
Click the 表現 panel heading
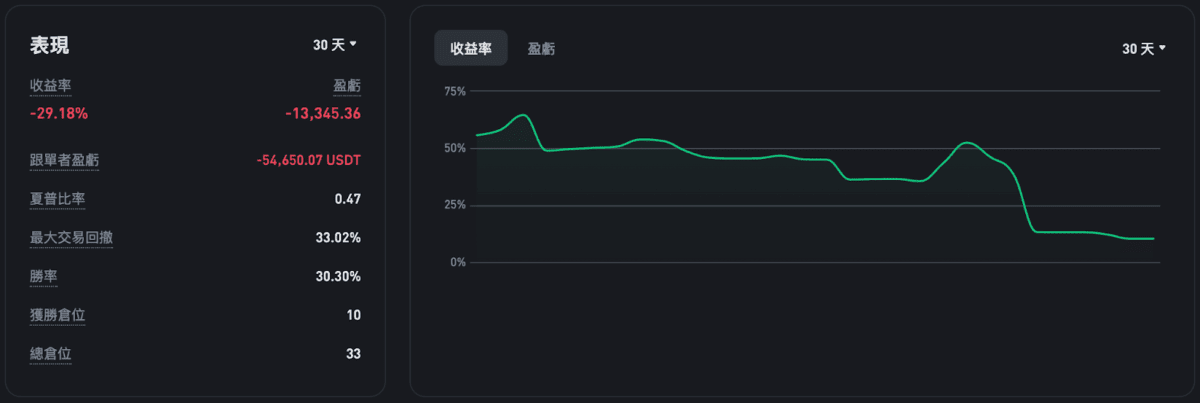click(x=49, y=46)
